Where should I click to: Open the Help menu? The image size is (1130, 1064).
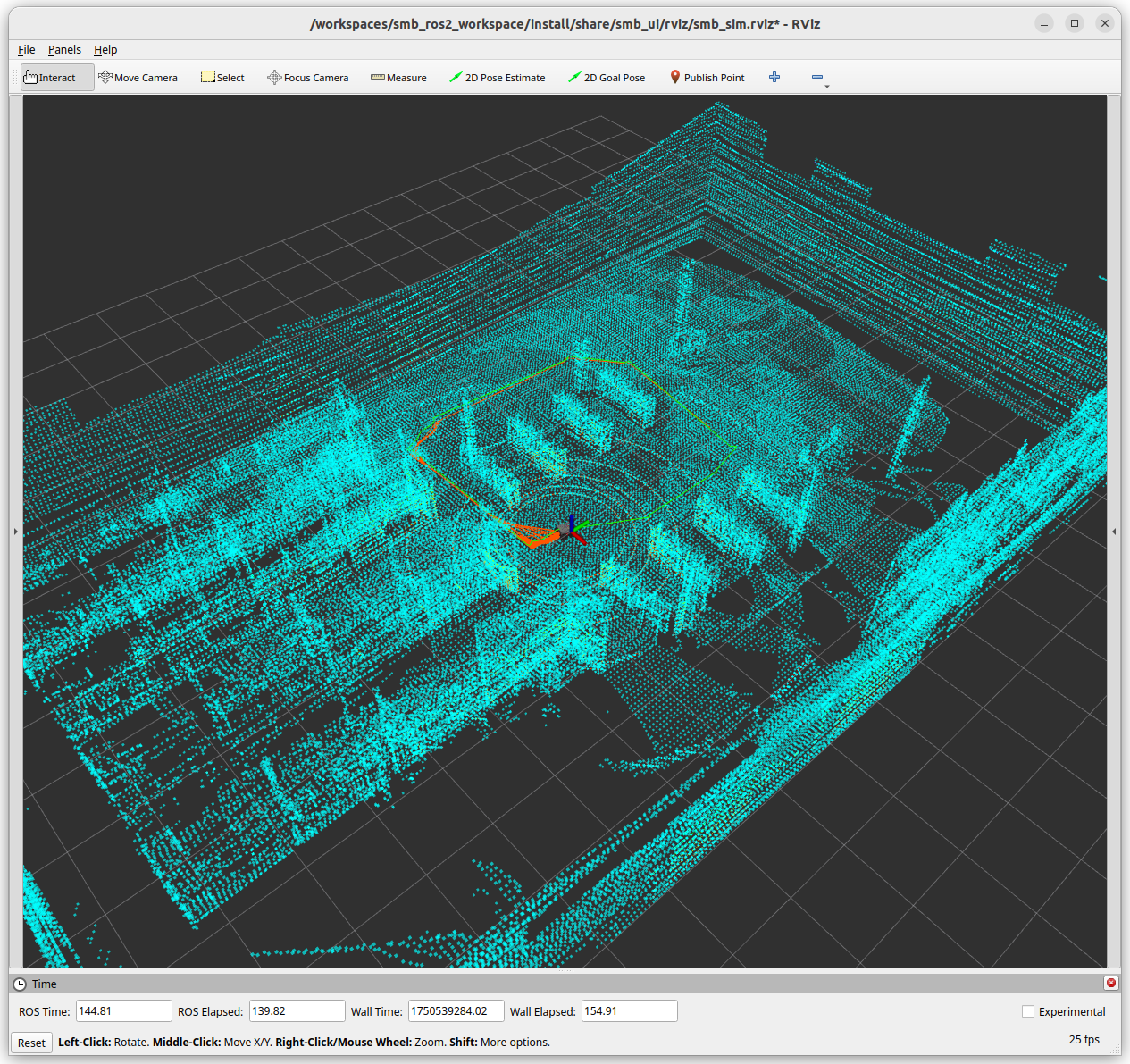tap(105, 50)
